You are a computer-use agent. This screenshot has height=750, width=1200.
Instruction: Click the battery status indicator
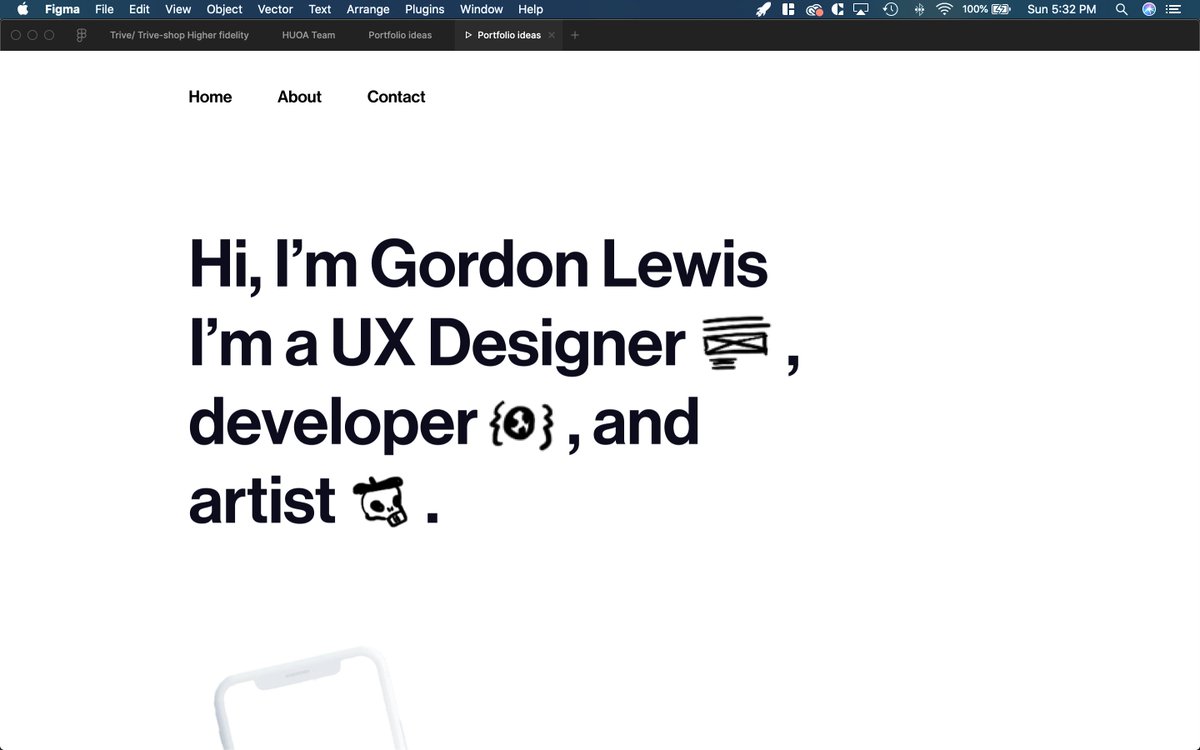point(986,9)
